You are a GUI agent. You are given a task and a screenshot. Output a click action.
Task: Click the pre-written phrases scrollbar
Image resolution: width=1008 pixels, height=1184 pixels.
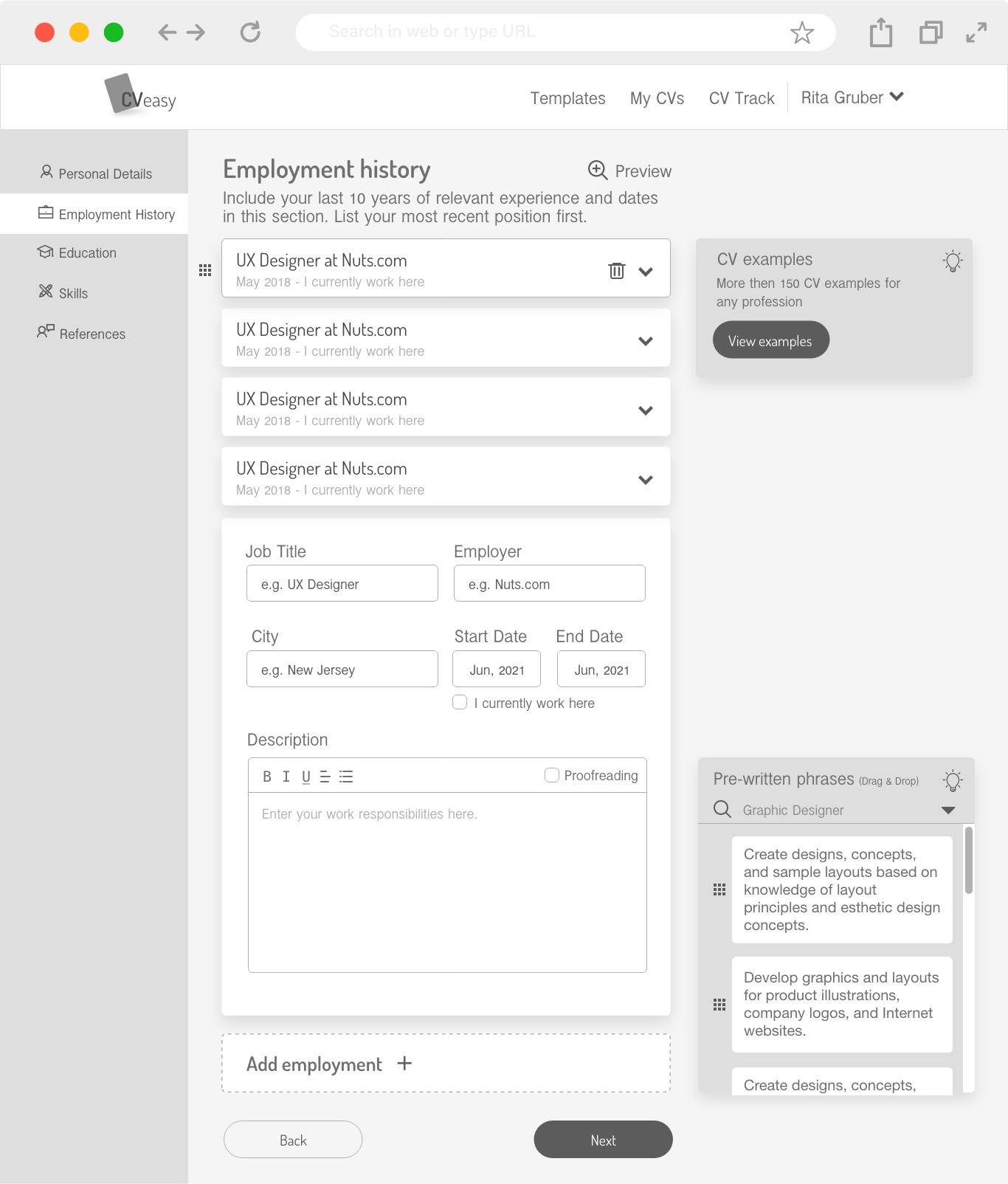point(968,861)
